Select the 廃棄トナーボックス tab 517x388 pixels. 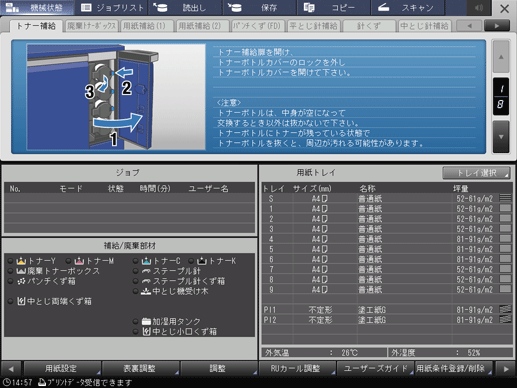pyautogui.click(x=91, y=26)
